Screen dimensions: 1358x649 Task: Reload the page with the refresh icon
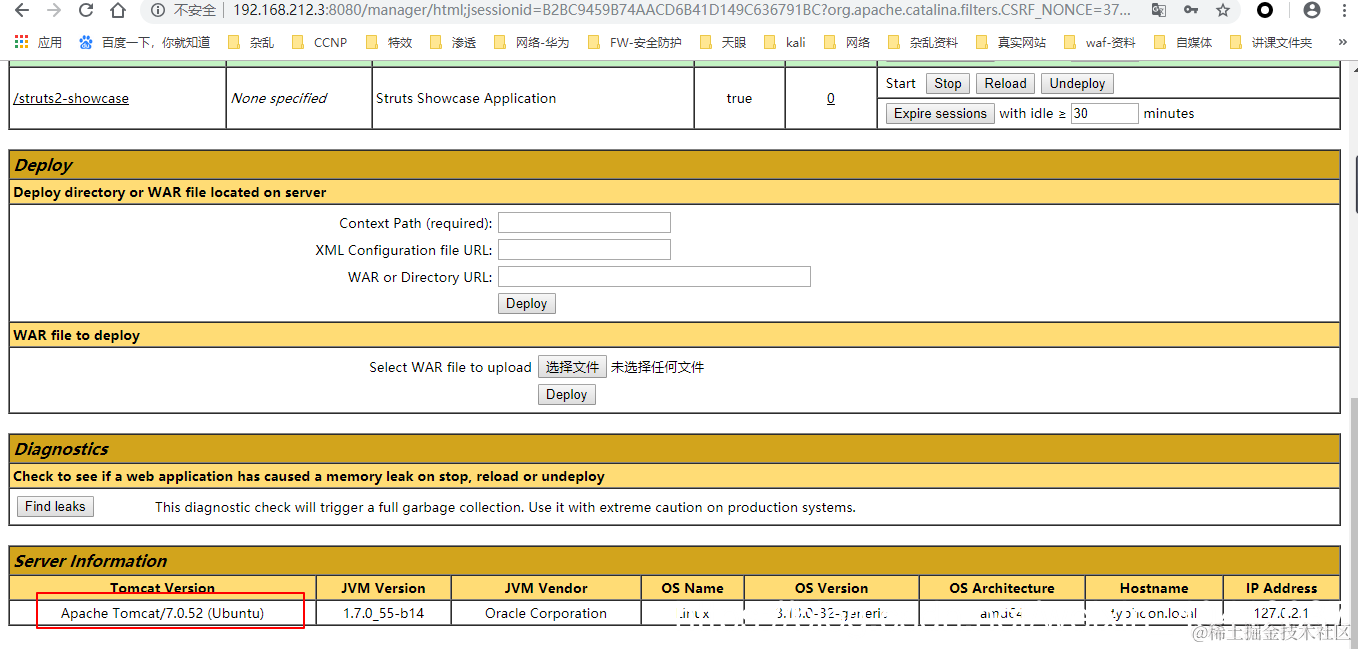click(x=86, y=11)
